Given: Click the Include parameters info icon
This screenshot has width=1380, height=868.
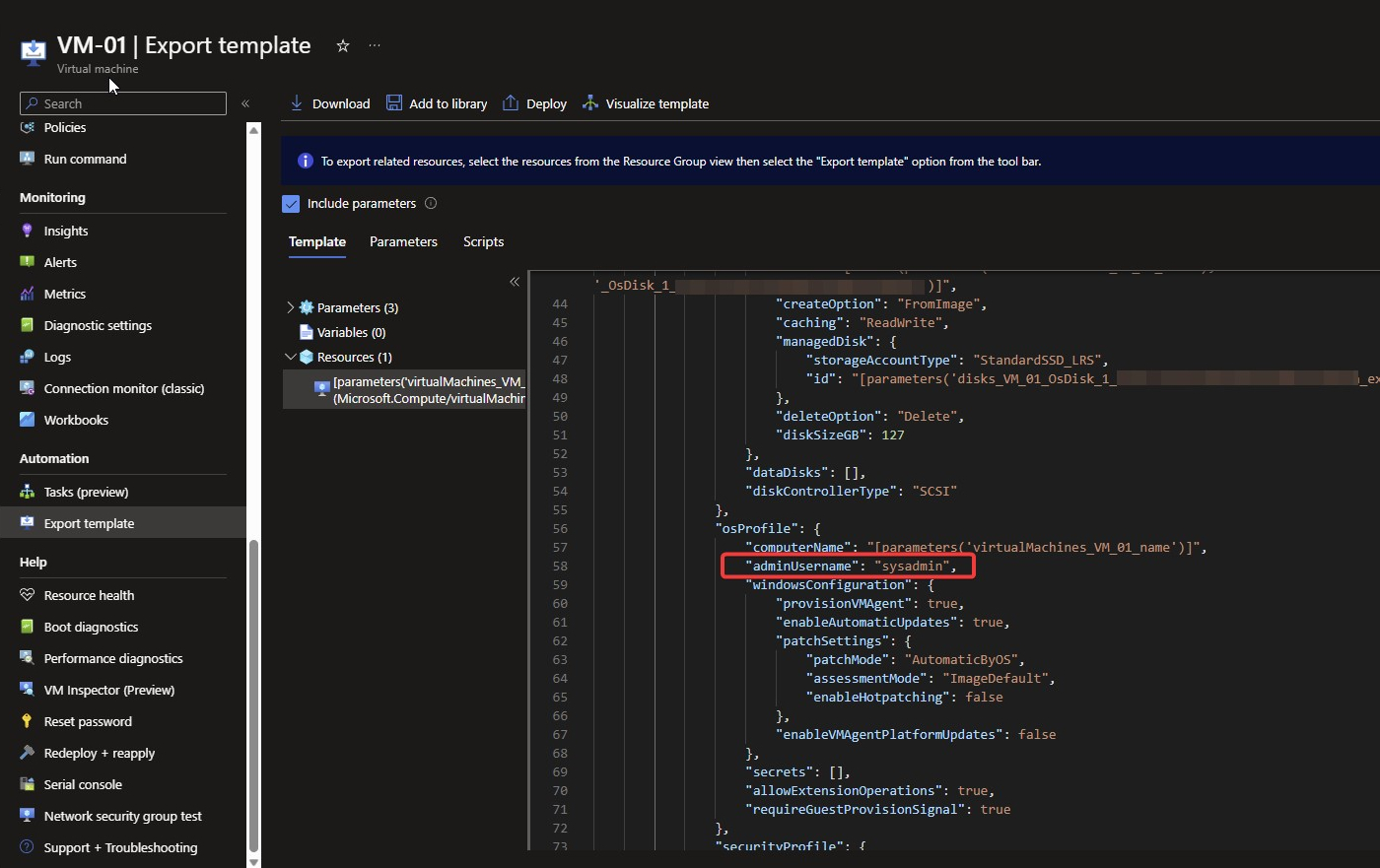Looking at the screenshot, I should [x=431, y=204].
